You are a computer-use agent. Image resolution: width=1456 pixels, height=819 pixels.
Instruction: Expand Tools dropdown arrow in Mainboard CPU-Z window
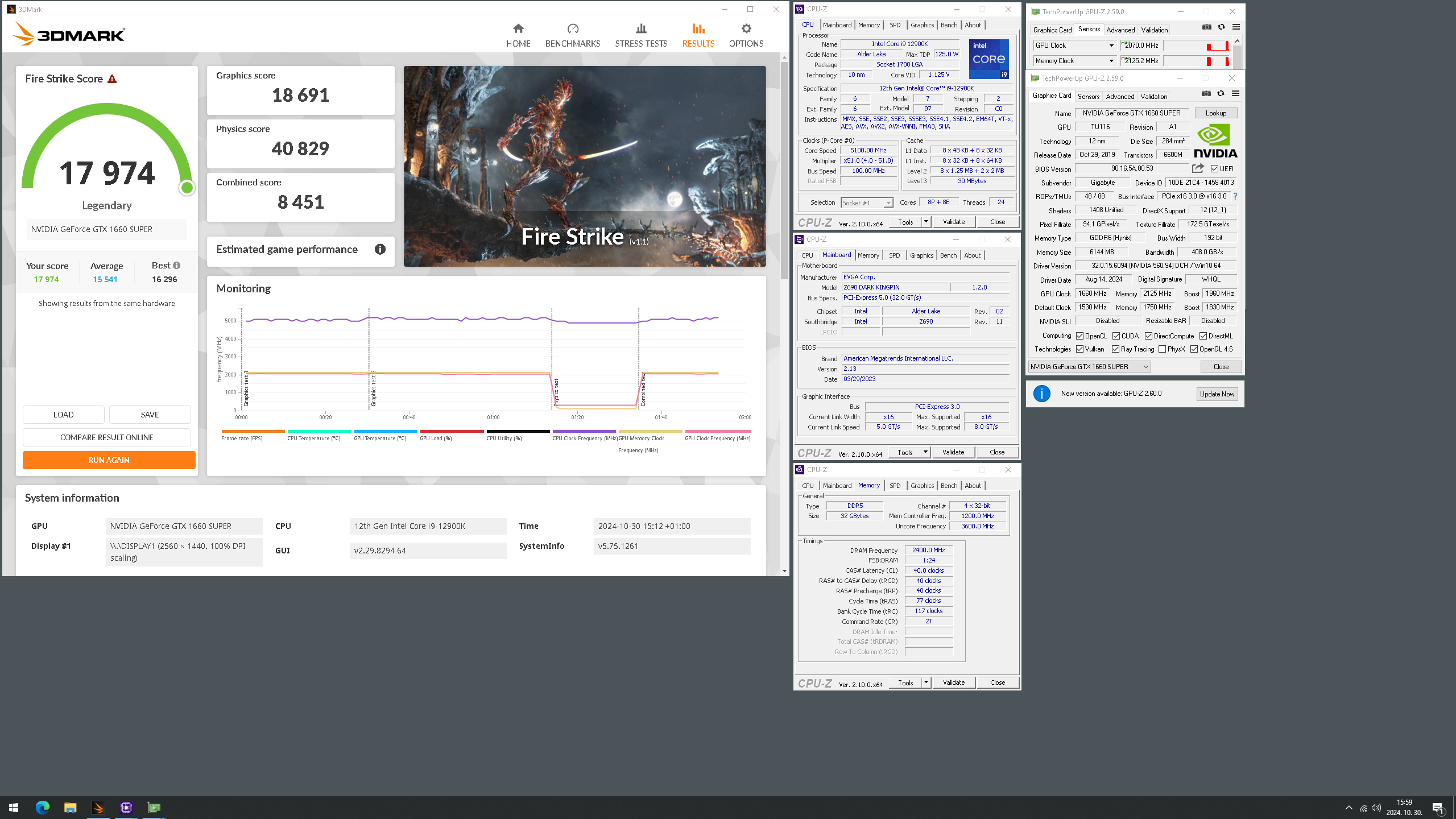(925, 452)
